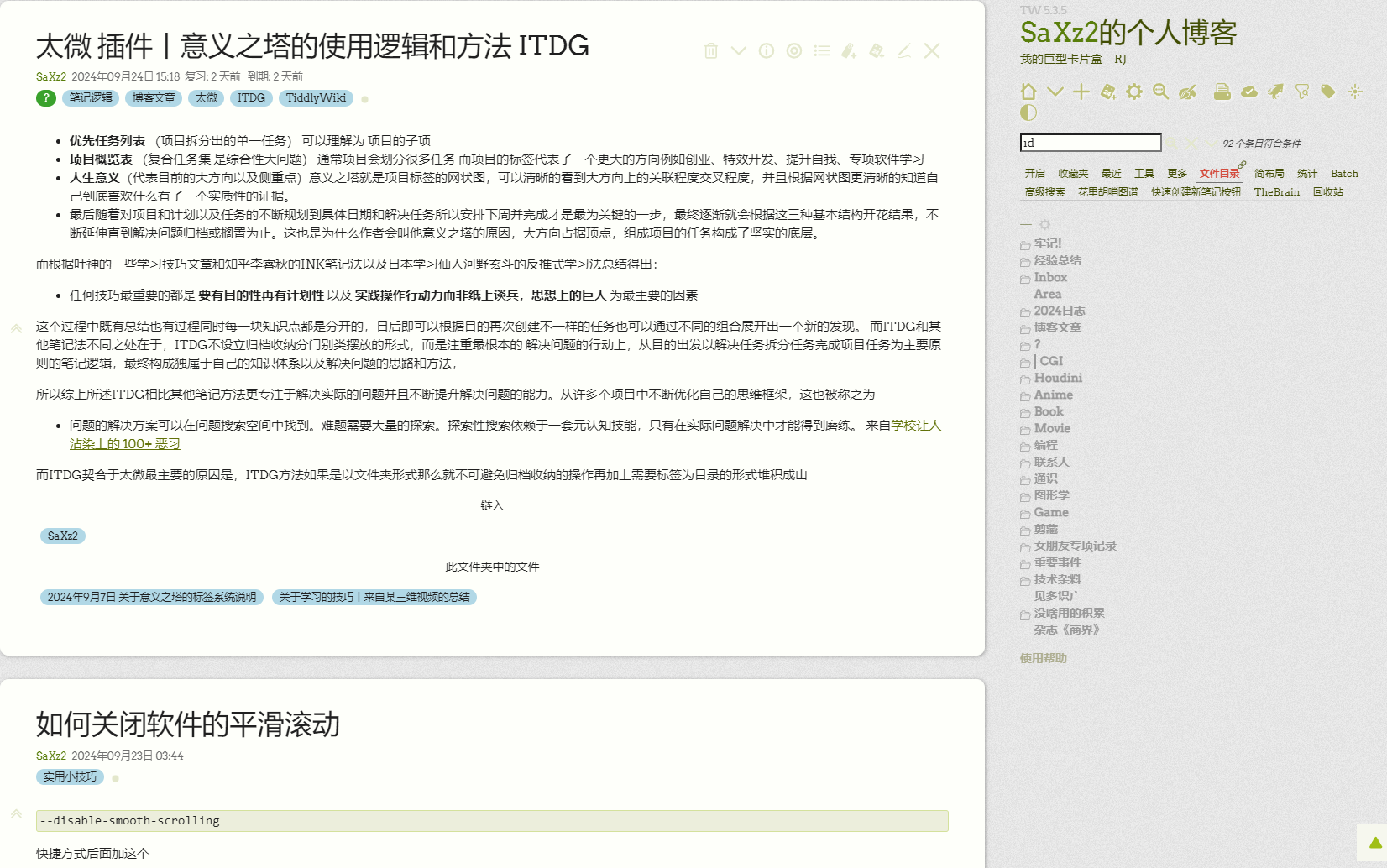The height and width of the screenshot is (868, 1387).
Task: Open the 统计 sidebar tab
Action: [1307, 174]
